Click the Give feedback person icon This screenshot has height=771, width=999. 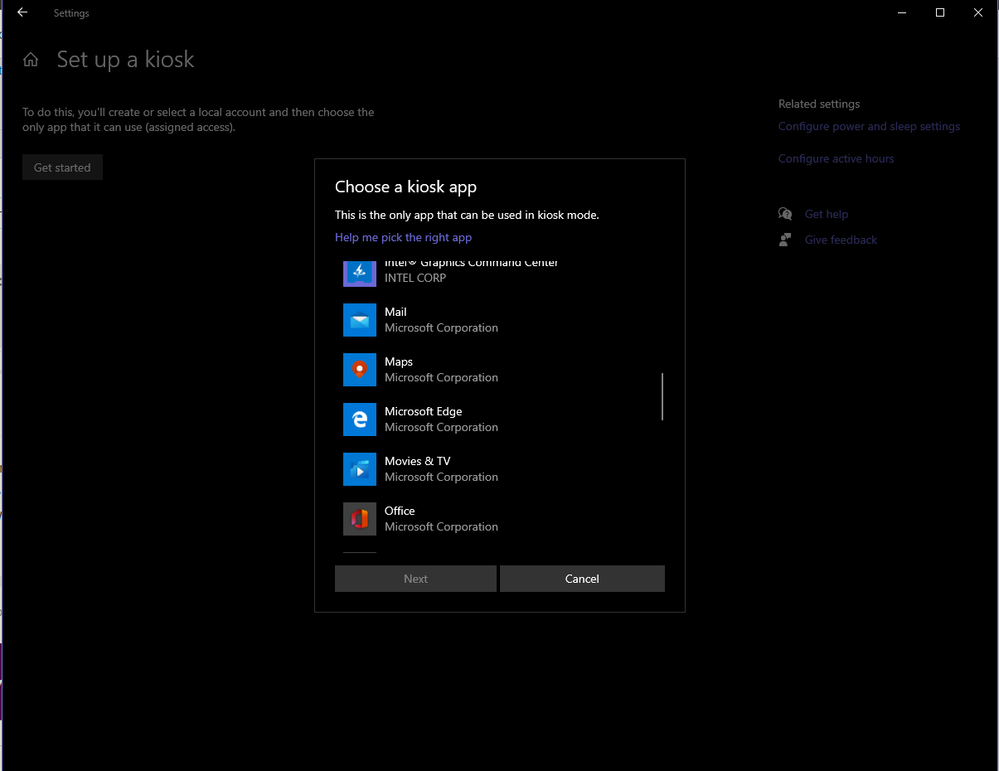[x=785, y=240]
